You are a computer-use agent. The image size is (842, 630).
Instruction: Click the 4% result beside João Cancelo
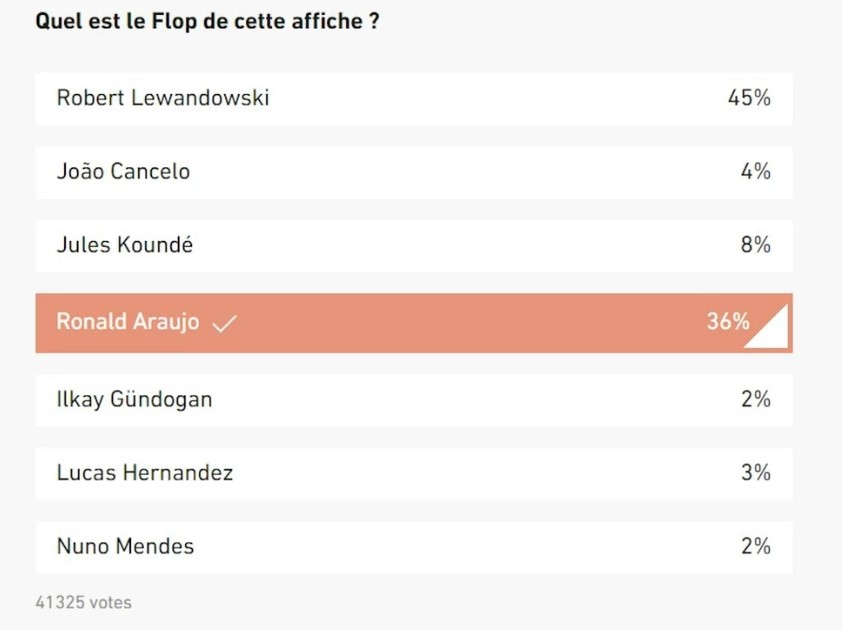tap(756, 171)
